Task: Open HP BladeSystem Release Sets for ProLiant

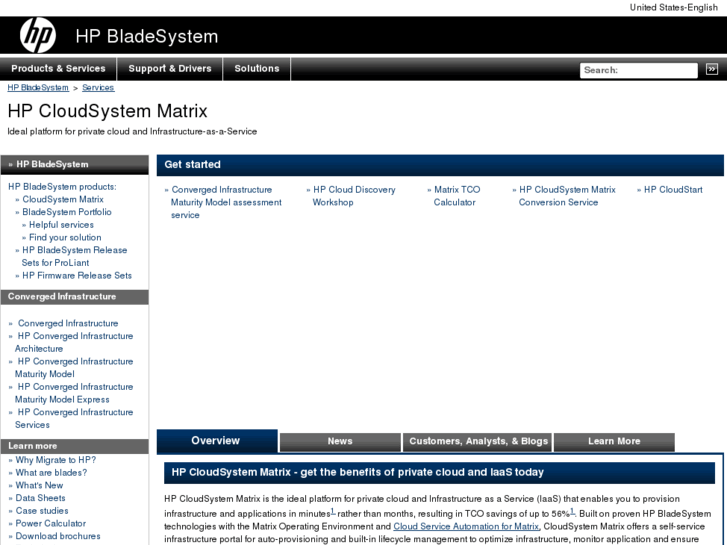Action: point(73,256)
